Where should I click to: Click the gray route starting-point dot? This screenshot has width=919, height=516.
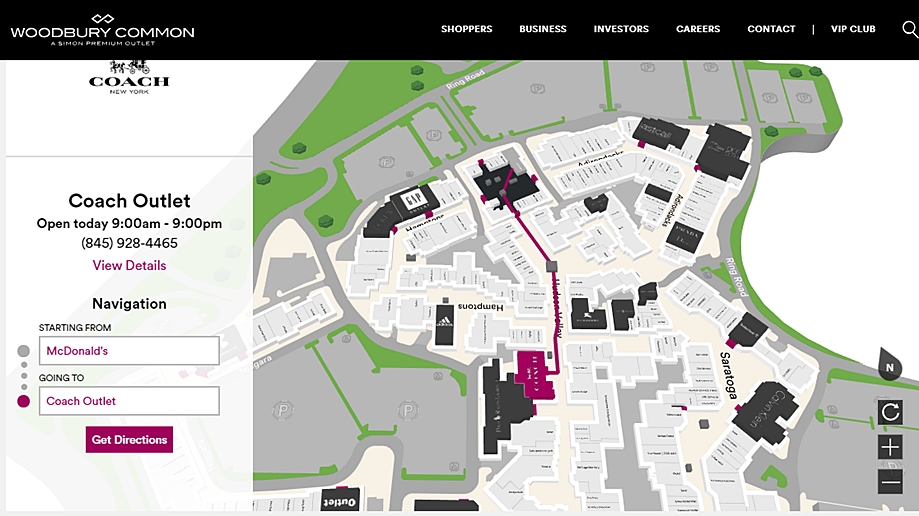(23, 351)
